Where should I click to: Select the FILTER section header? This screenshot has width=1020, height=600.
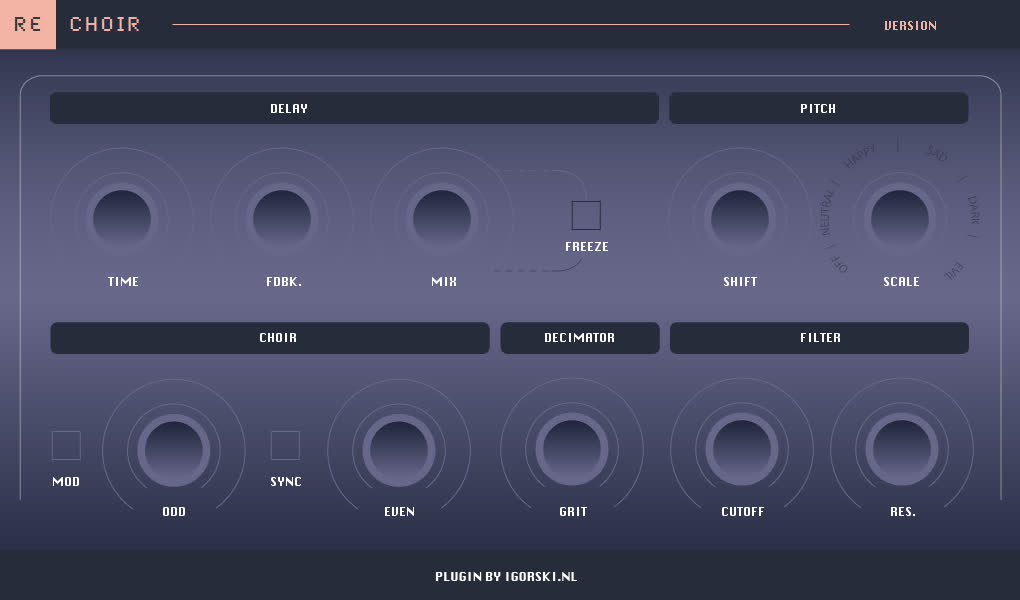pos(819,338)
